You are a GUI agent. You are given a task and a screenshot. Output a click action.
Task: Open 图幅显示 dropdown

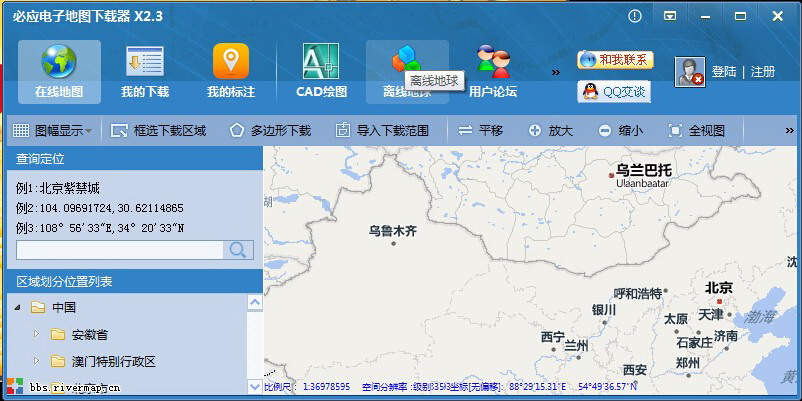[x=53, y=131]
